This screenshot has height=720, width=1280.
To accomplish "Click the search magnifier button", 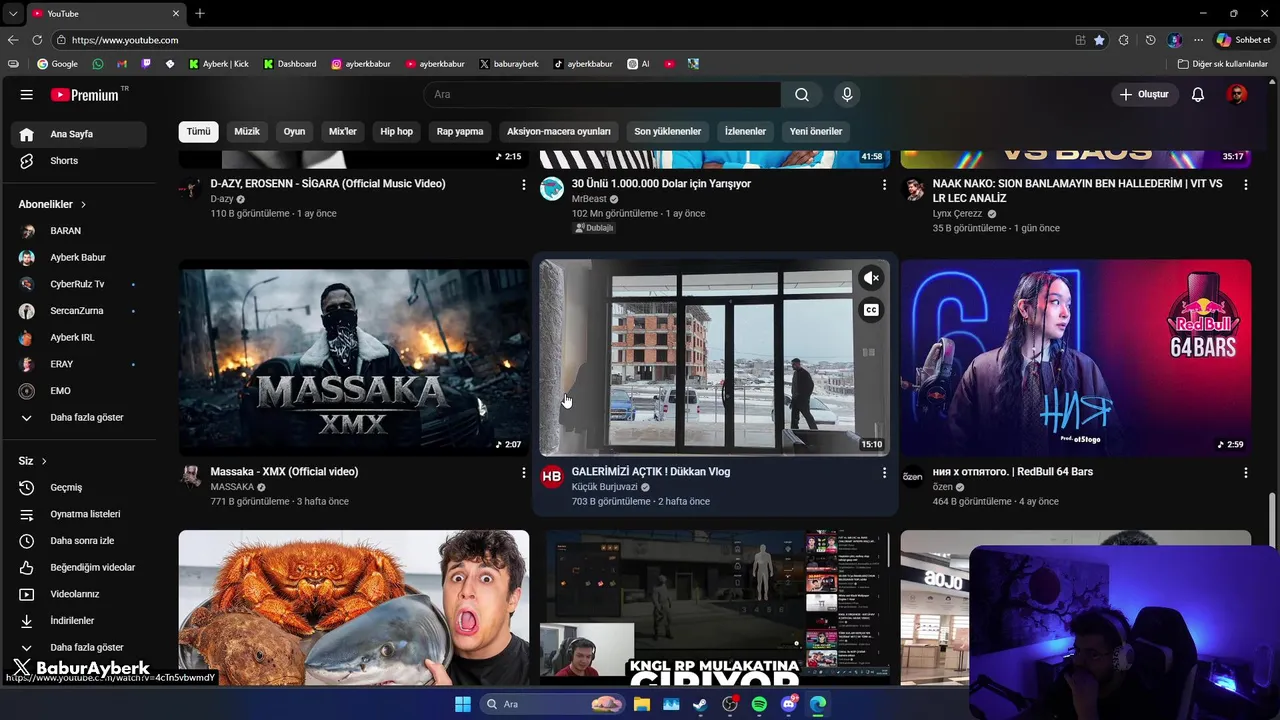I will click(802, 95).
